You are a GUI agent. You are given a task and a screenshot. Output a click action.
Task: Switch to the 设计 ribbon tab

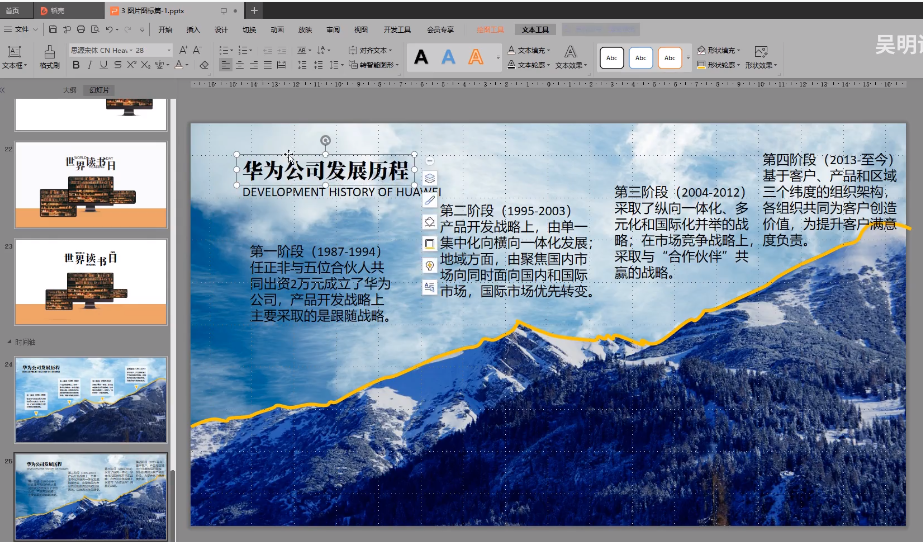tap(221, 29)
